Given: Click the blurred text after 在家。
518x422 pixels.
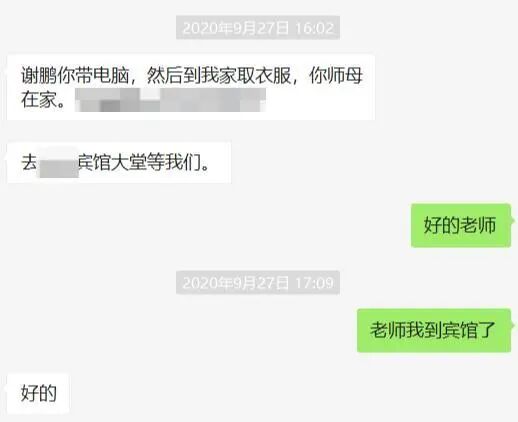Looking at the screenshot, I should [x=170, y=100].
